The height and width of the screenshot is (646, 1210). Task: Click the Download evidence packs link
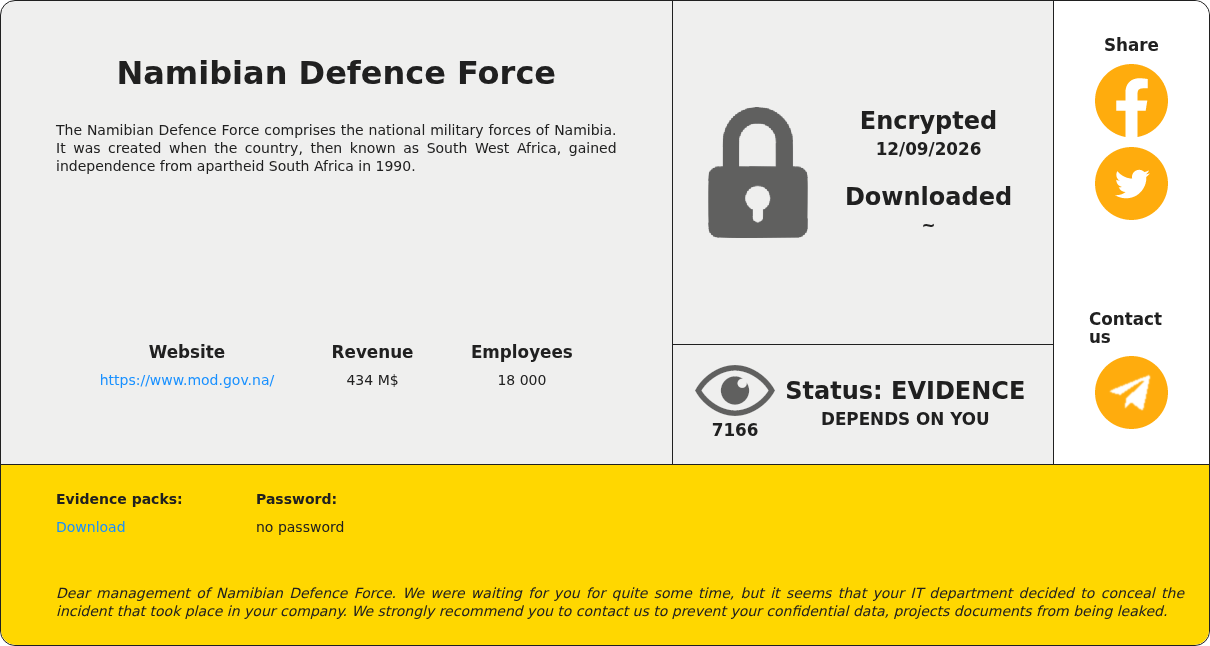(x=91, y=527)
